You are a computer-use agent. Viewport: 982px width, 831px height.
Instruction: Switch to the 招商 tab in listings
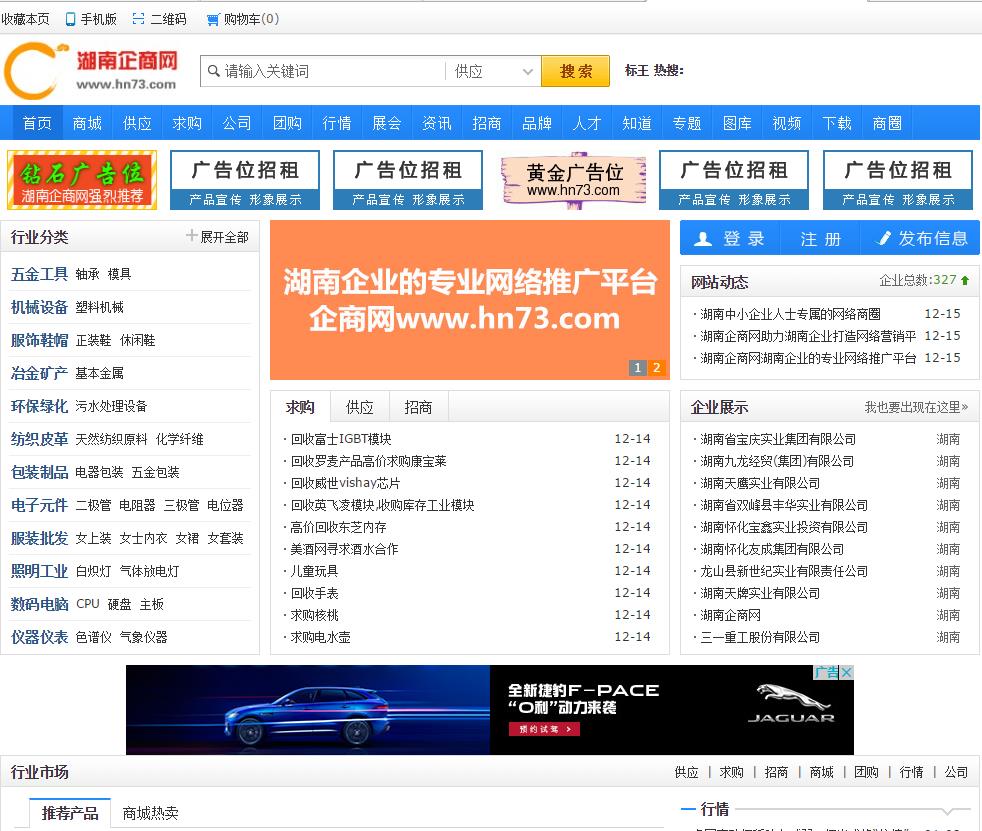click(x=418, y=407)
